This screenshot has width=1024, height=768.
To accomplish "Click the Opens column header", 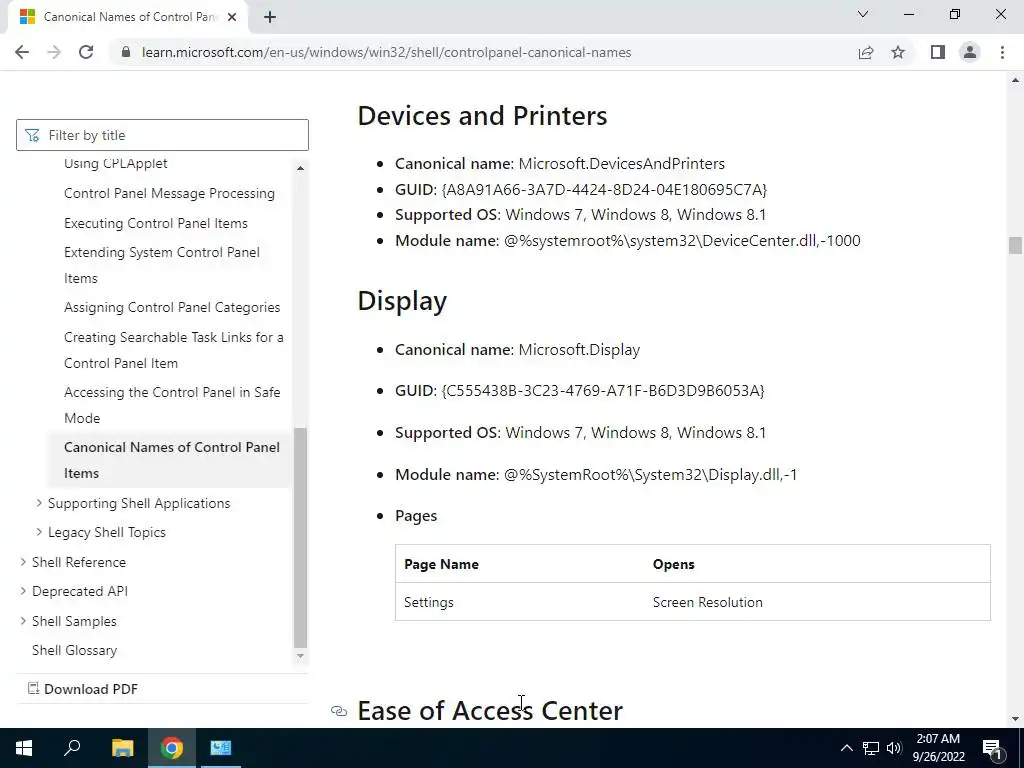I will tap(673, 564).
